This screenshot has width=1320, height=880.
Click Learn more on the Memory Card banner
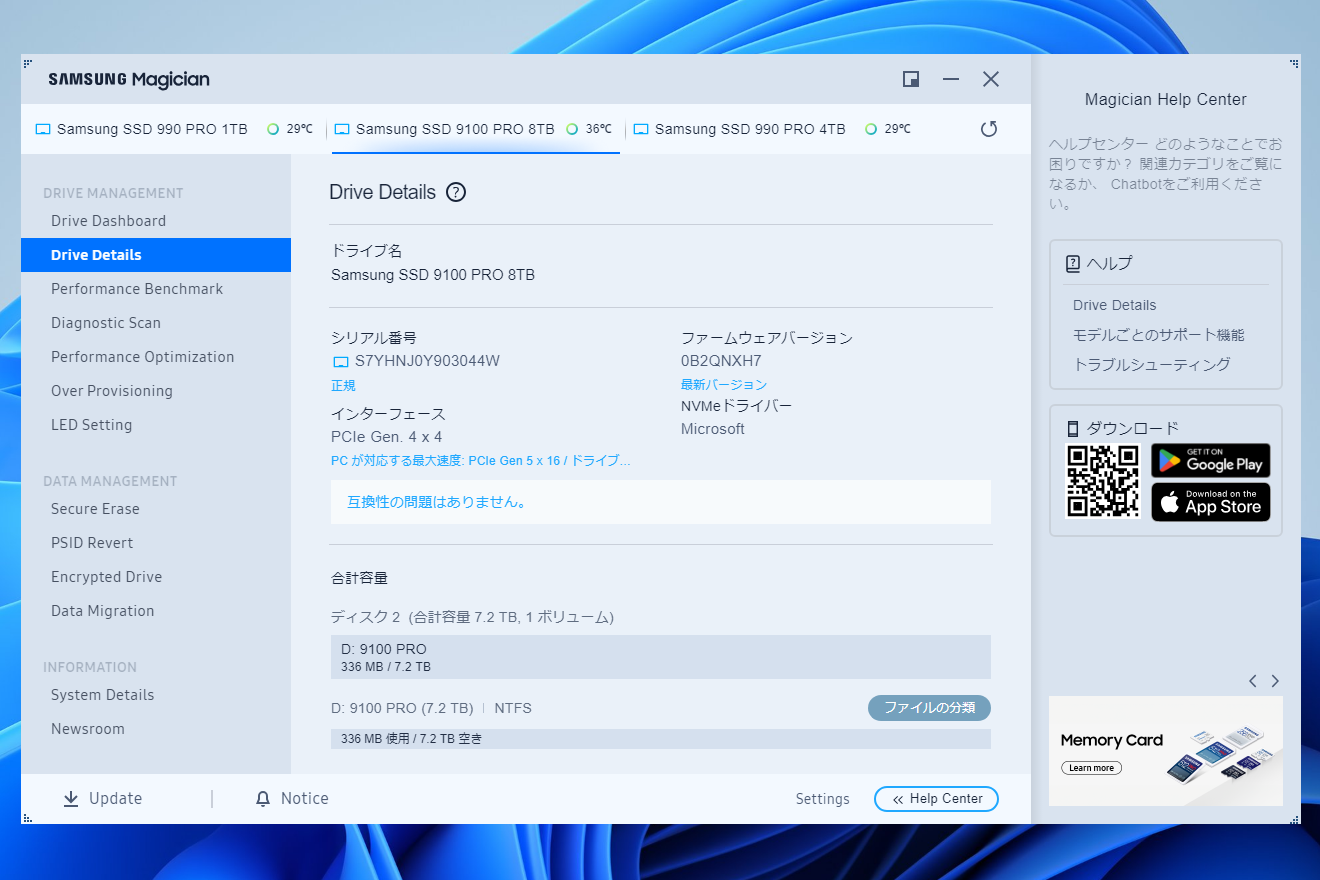pos(1091,767)
